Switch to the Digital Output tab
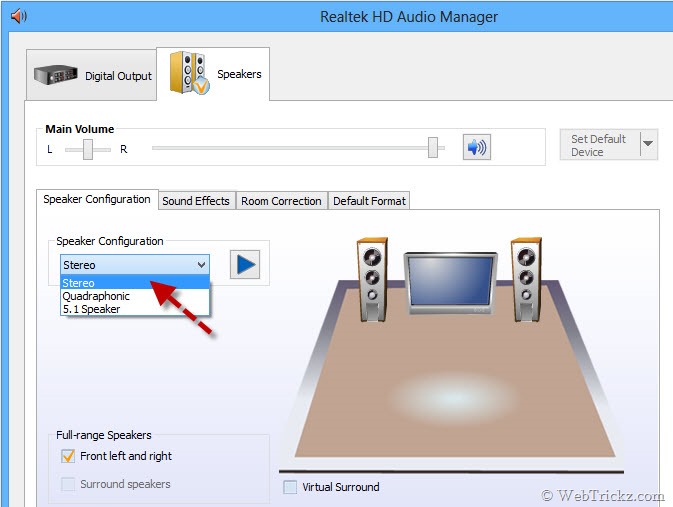The width and height of the screenshot is (673, 507). [x=91, y=75]
